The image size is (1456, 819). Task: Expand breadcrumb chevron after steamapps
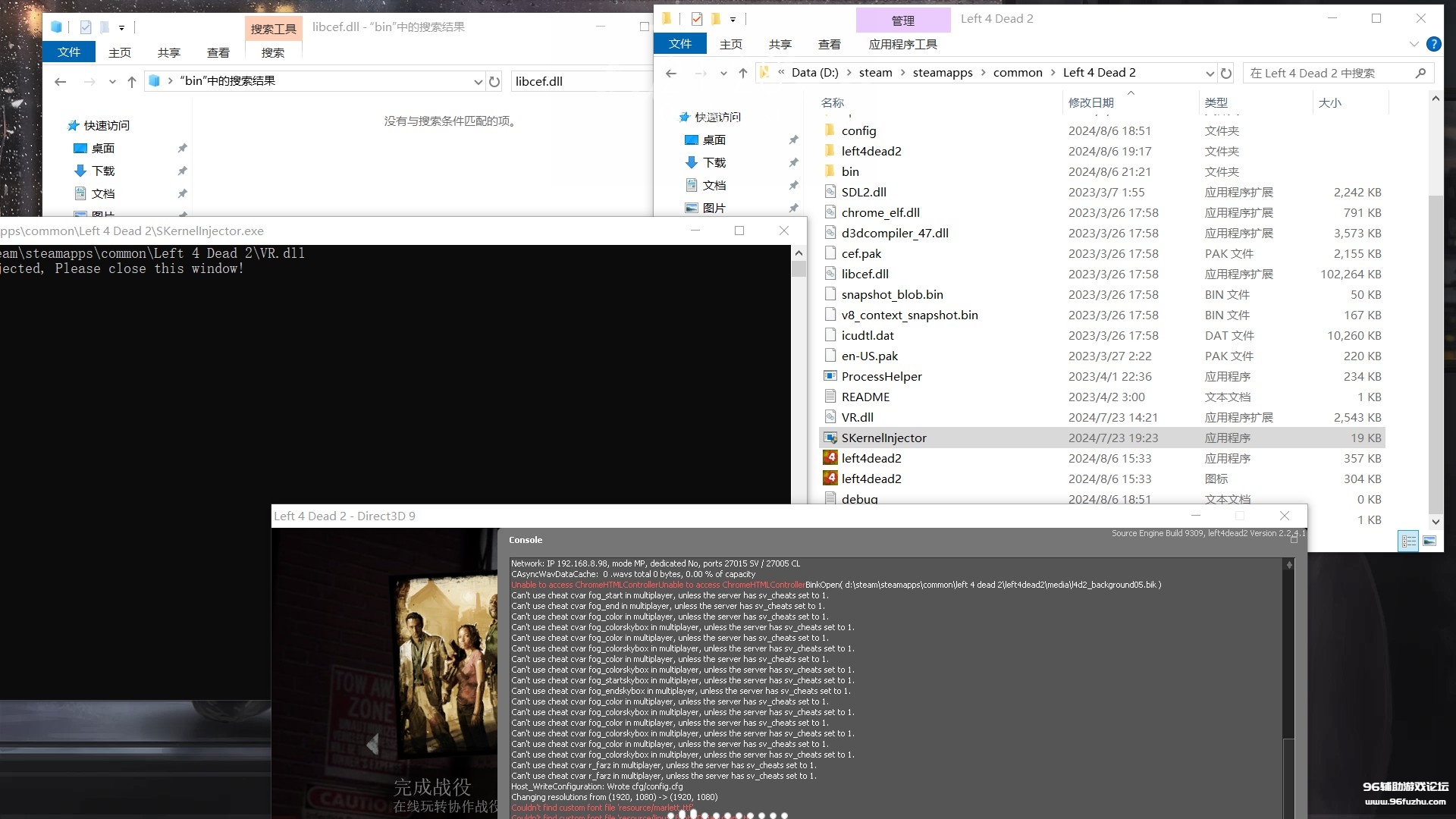(x=983, y=73)
